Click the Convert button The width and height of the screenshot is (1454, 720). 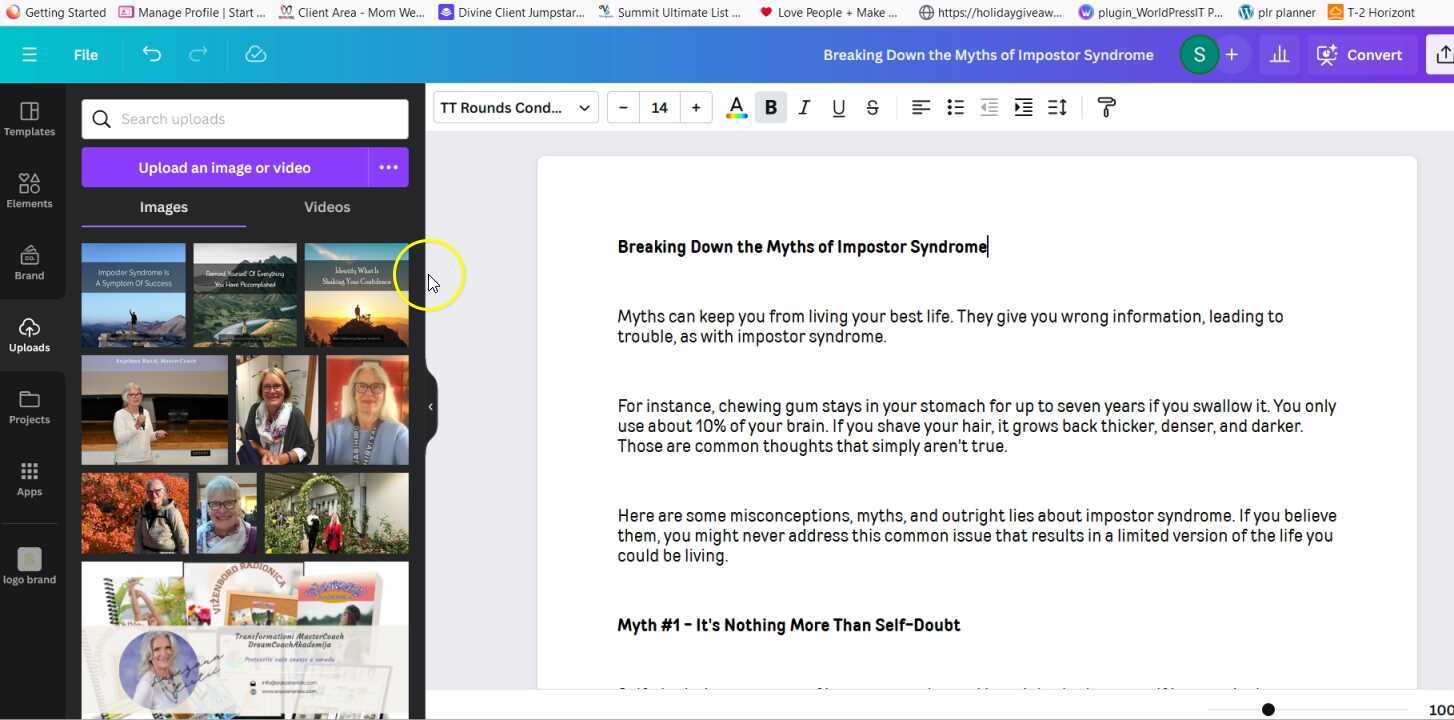click(1360, 55)
